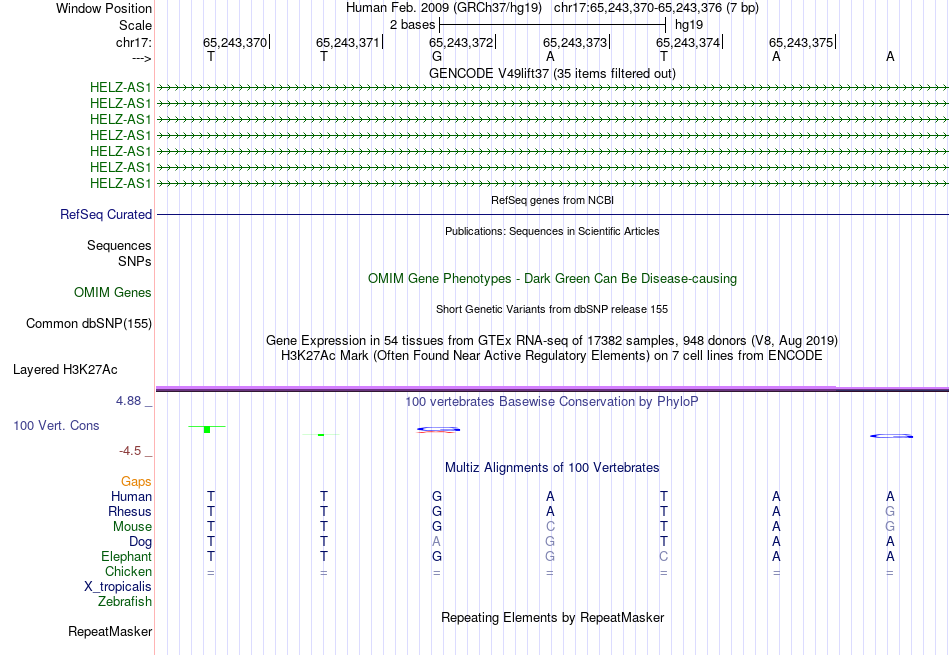This screenshot has width=950, height=655.
Task: Open 'Short Genetic Variants from dbSNP release 155'
Action: [x=552, y=309]
